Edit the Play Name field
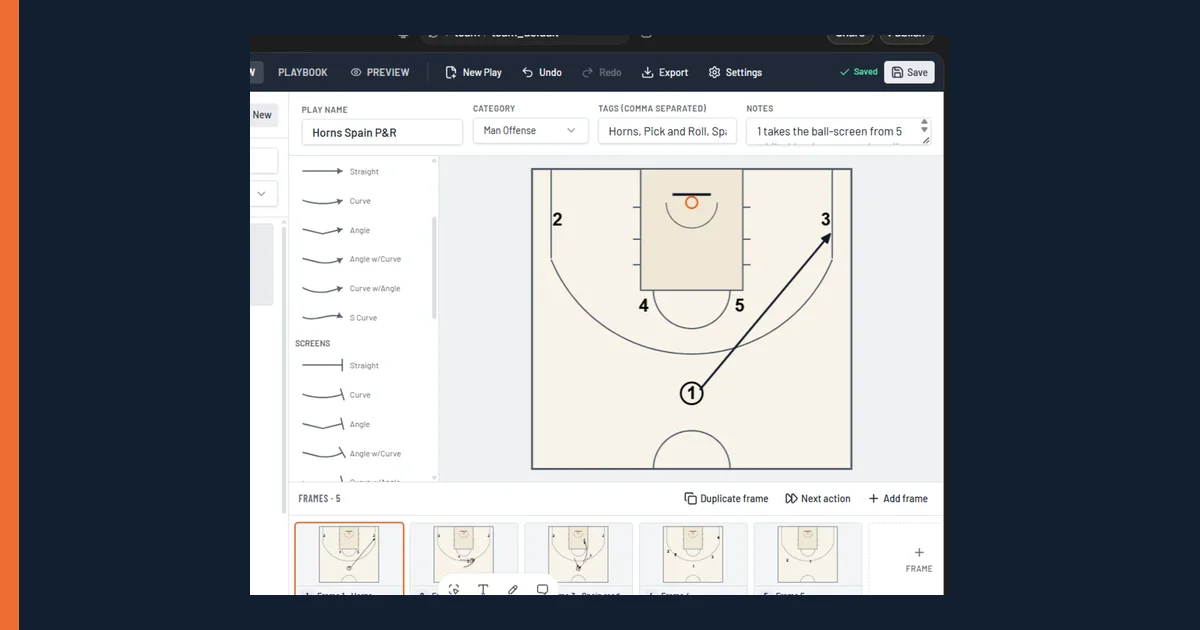This screenshot has height=630, width=1200. (x=382, y=132)
